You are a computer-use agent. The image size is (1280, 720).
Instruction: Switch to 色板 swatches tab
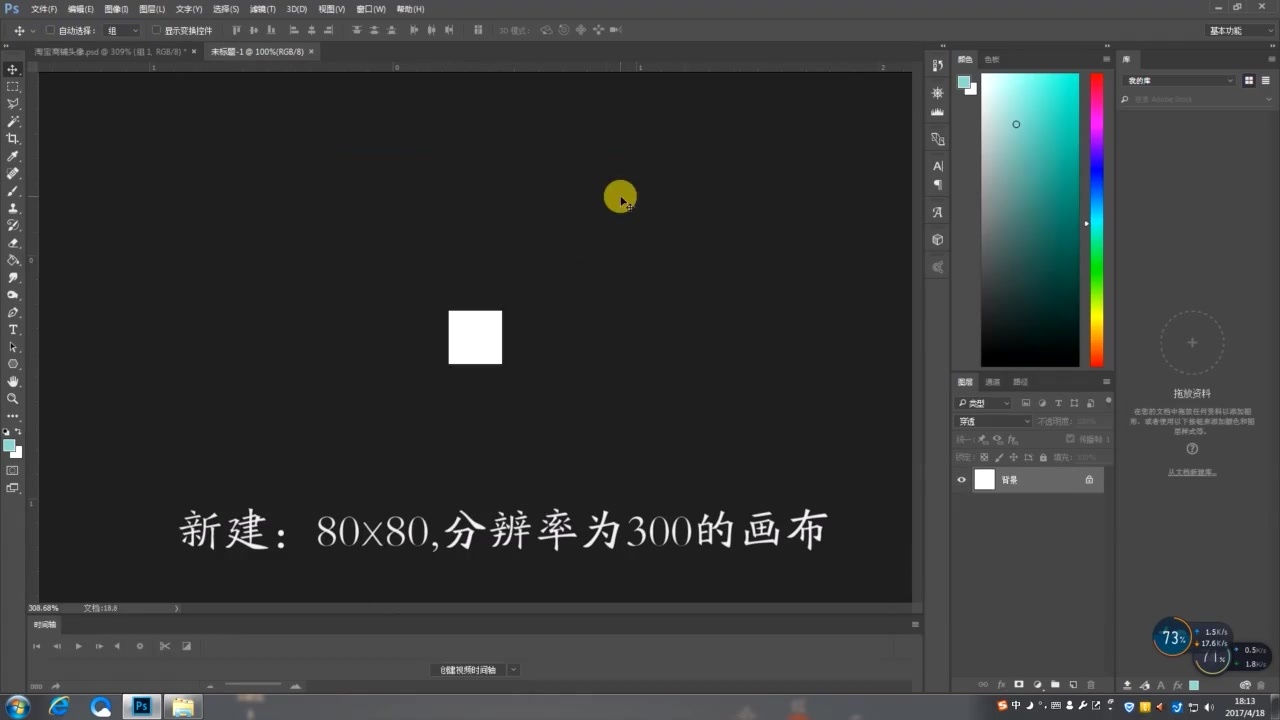pyautogui.click(x=992, y=59)
